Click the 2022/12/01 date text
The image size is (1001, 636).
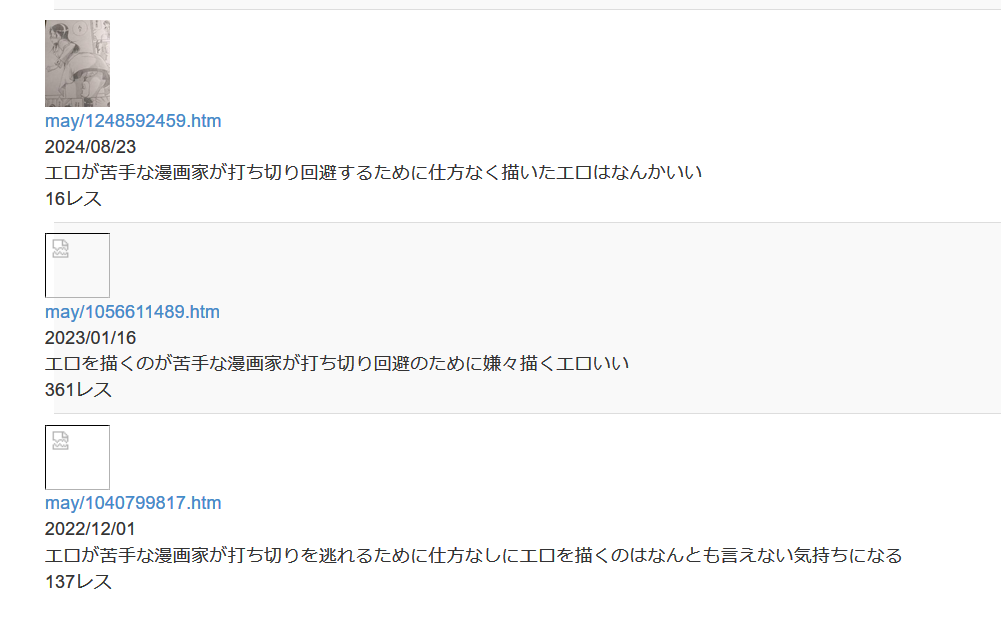tap(90, 529)
